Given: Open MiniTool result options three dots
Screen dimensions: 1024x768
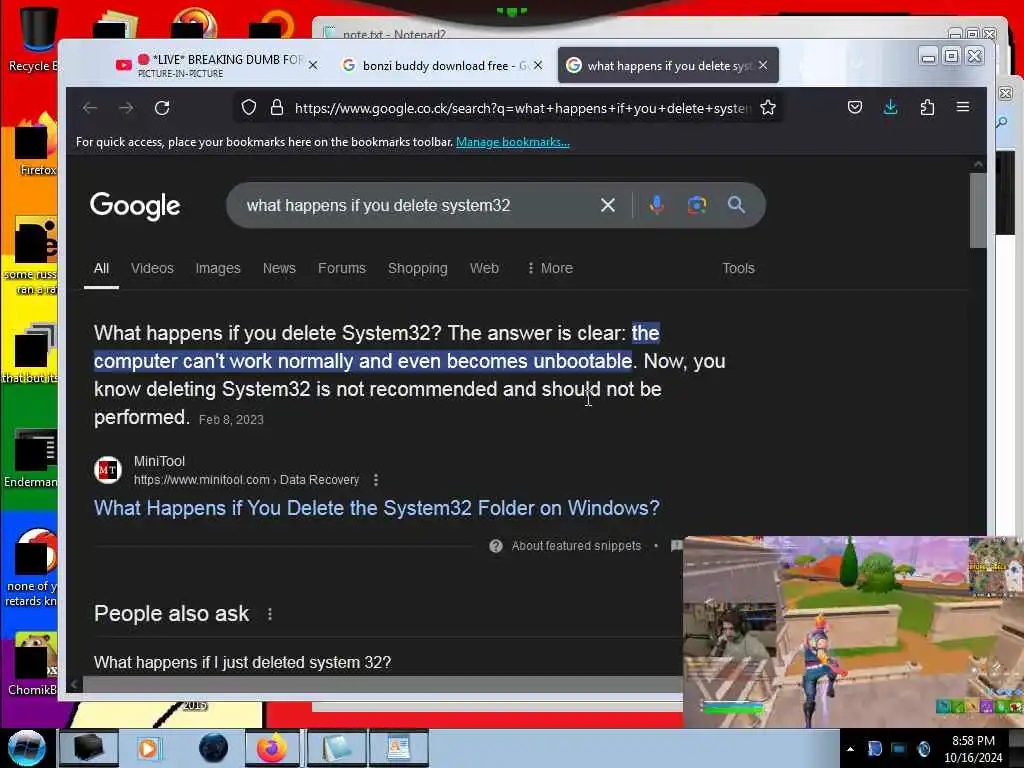Looking at the screenshot, I should [376, 480].
